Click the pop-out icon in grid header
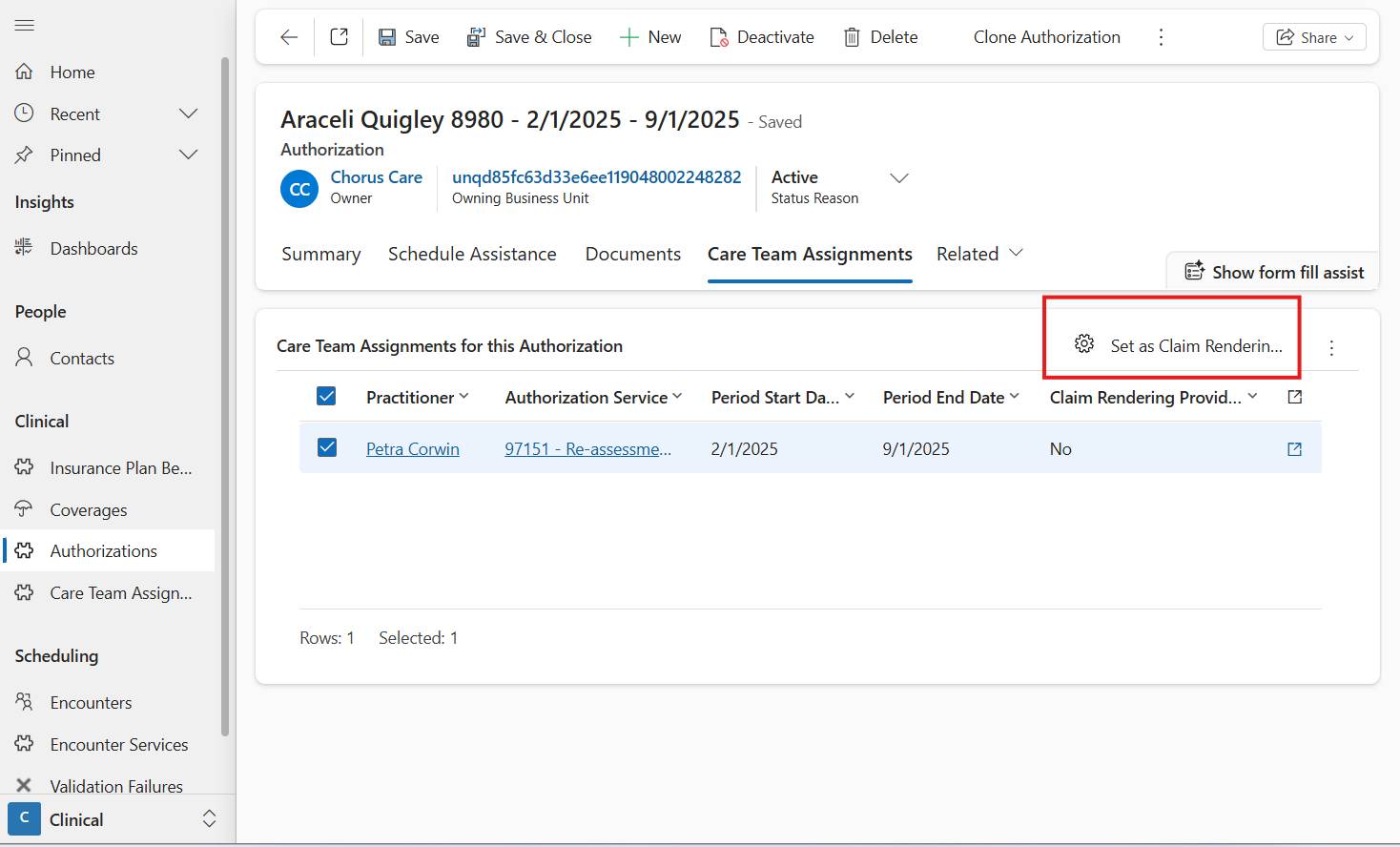1400x847 pixels. tap(1294, 397)
